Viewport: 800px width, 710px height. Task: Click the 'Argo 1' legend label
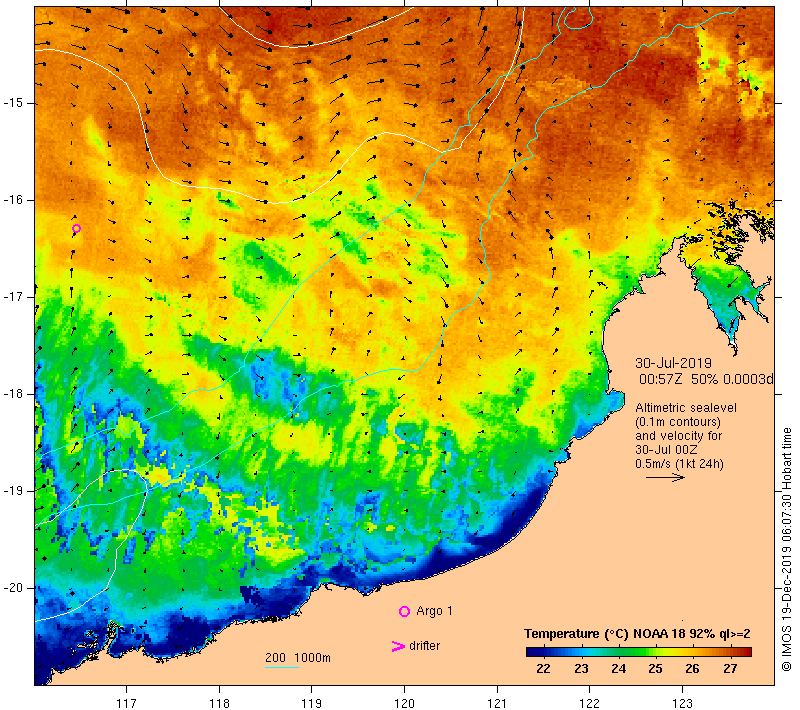[x=434, y=611]
